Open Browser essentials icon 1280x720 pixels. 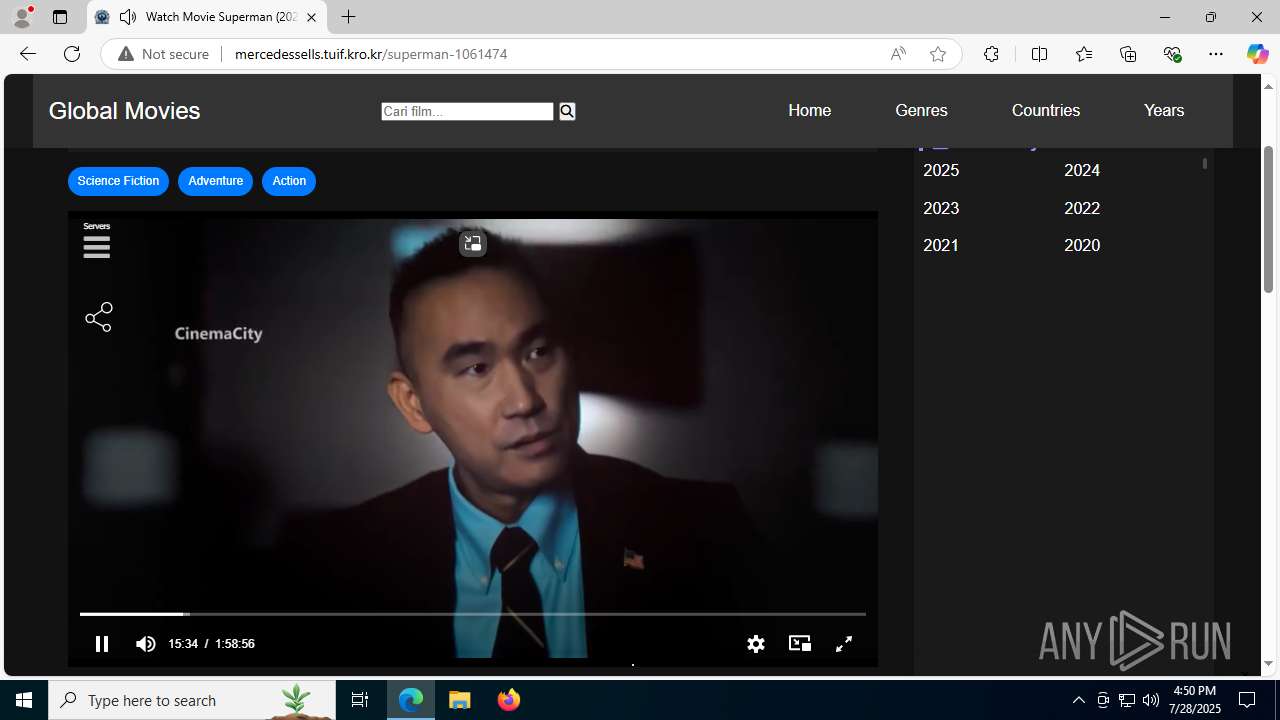(1172, 54)
